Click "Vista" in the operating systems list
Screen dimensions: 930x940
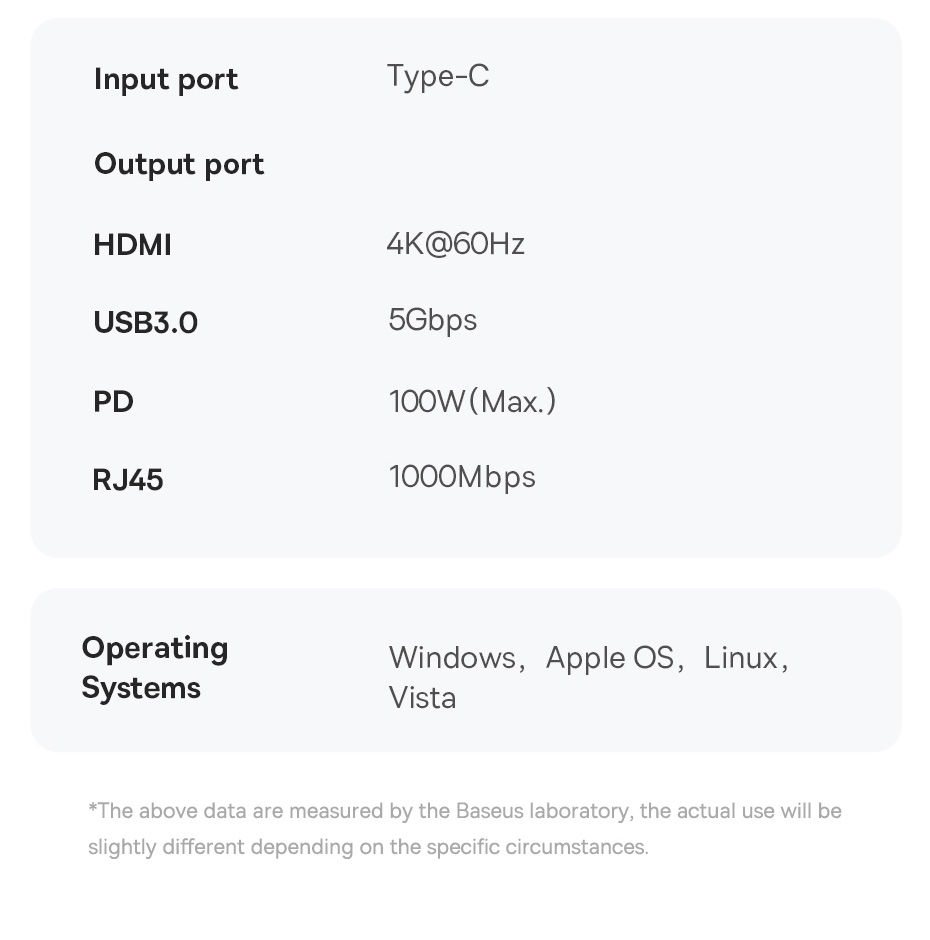point(422,698)
